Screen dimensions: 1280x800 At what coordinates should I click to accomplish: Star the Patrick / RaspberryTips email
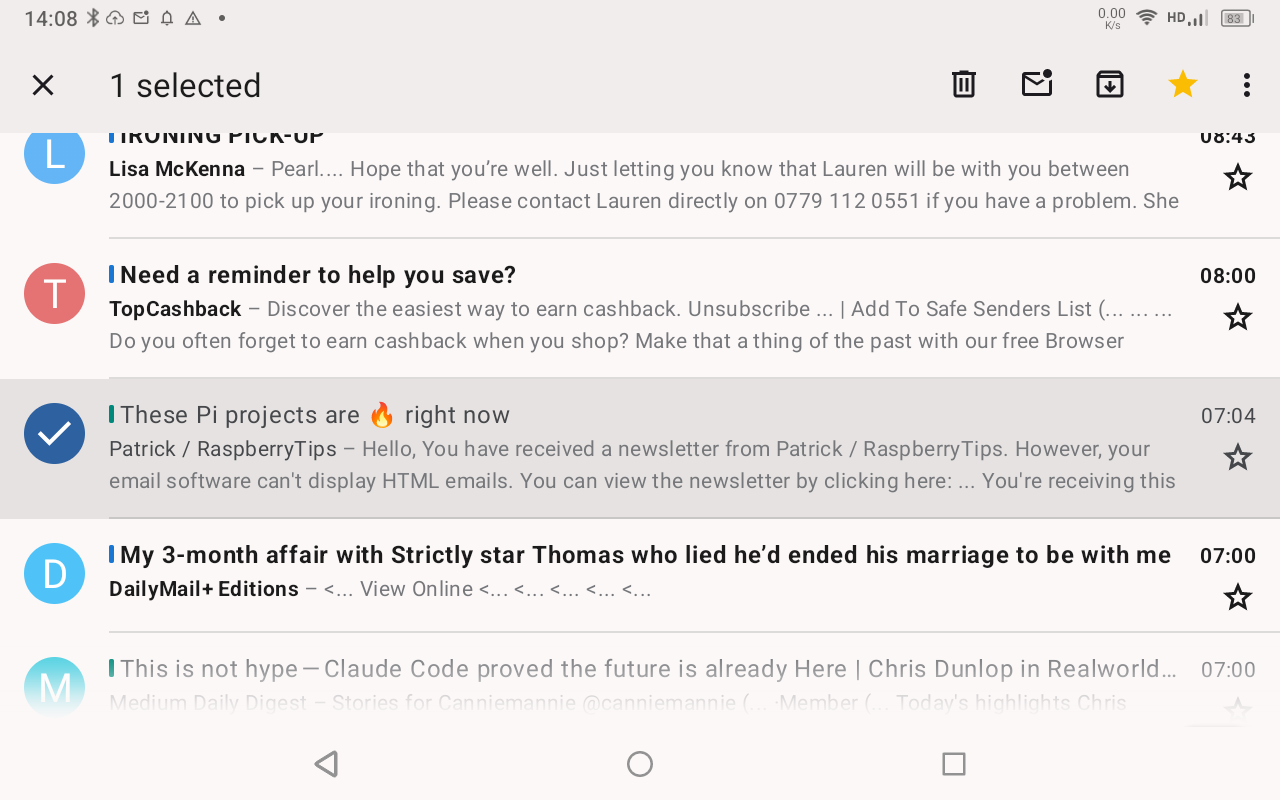pyautogui.click(x=1238, y=458)
